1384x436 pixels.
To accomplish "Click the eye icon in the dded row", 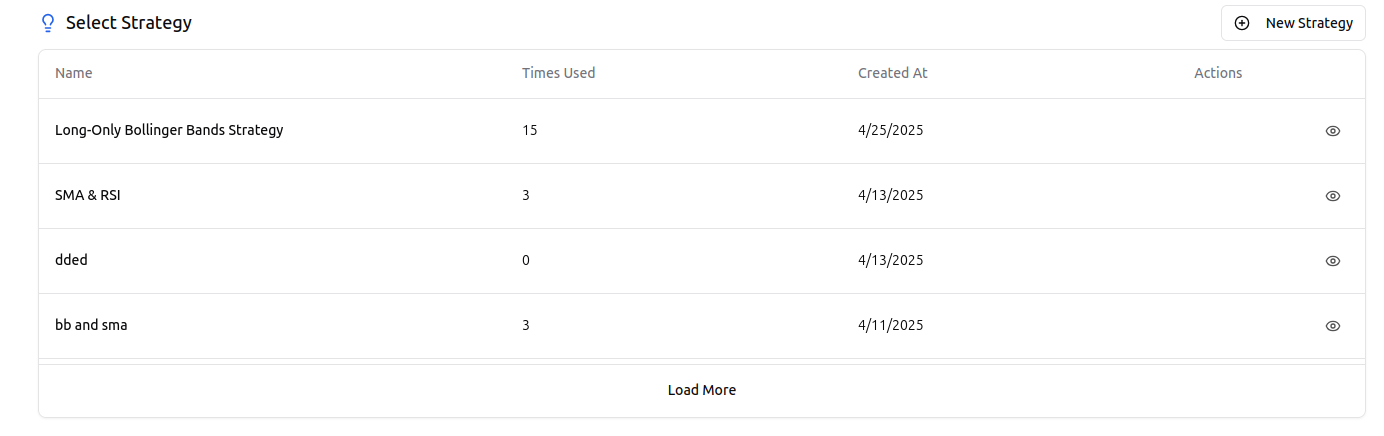I will (x=1332, y=261).
